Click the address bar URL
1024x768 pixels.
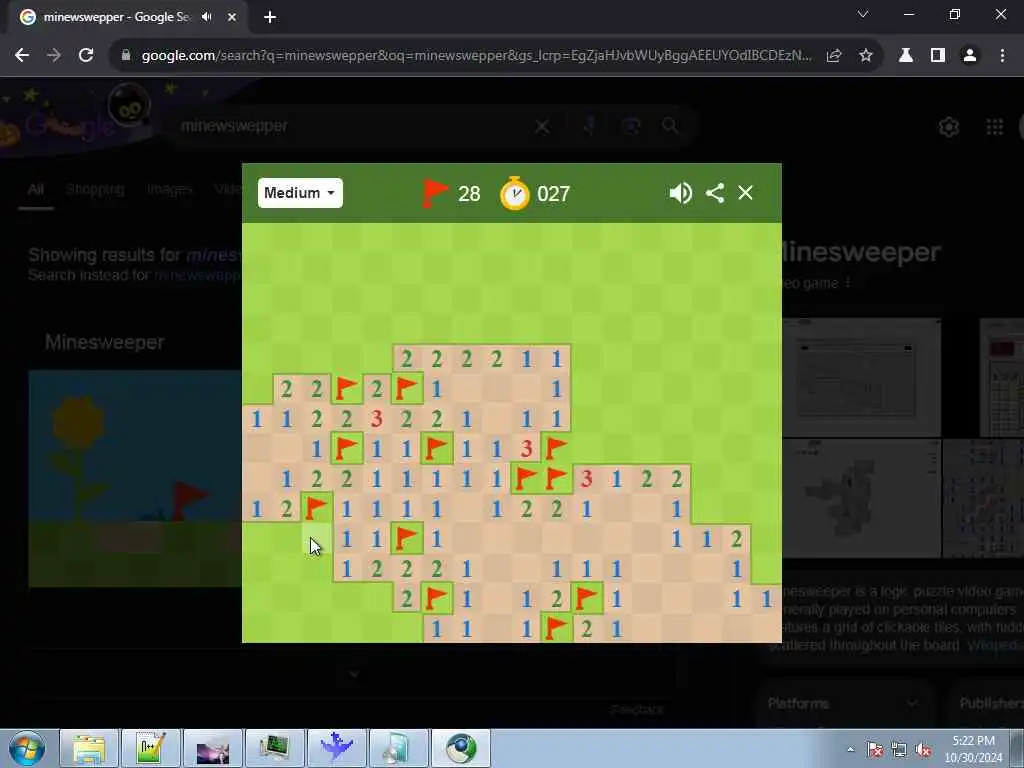click(x=477, y=56)
